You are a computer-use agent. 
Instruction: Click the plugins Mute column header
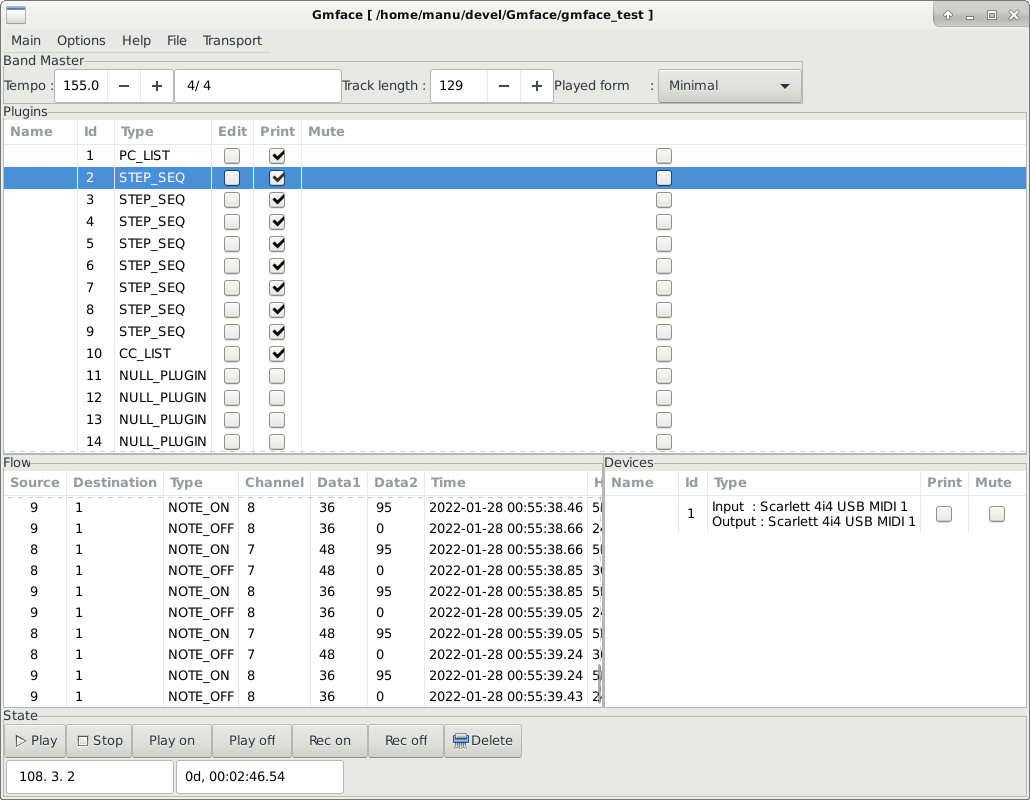[x=663, y=131]
